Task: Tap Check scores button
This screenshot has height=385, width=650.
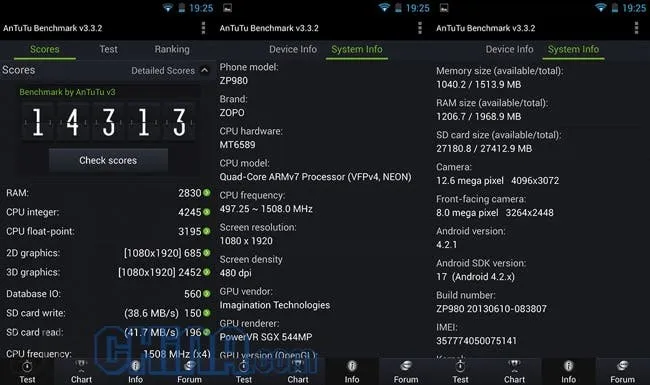Action: (x=108, y=160)
